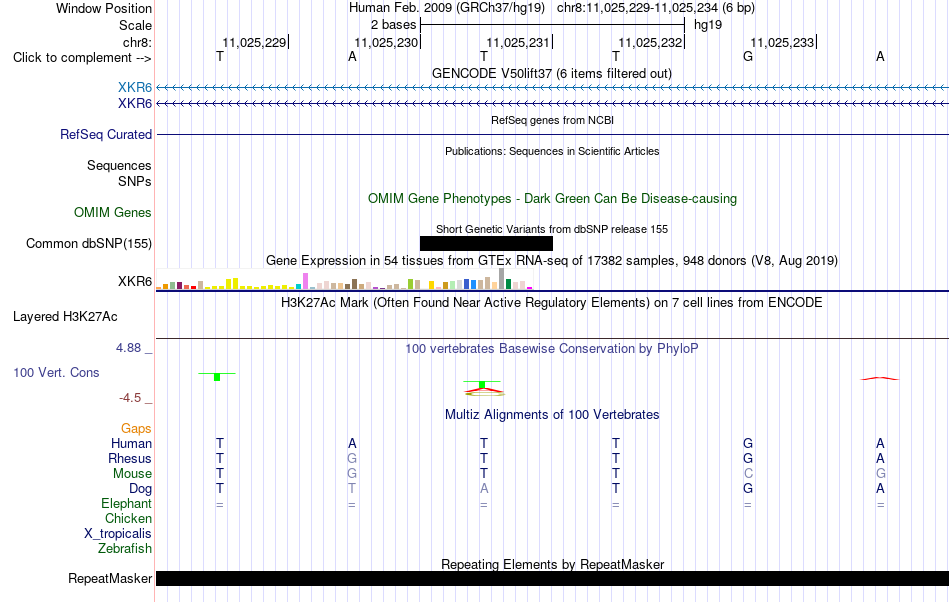The height and width of the screenshot is (602, 950).
Task: Click the Layered H3K27Ac track label
Action: [x=65, y=317]
